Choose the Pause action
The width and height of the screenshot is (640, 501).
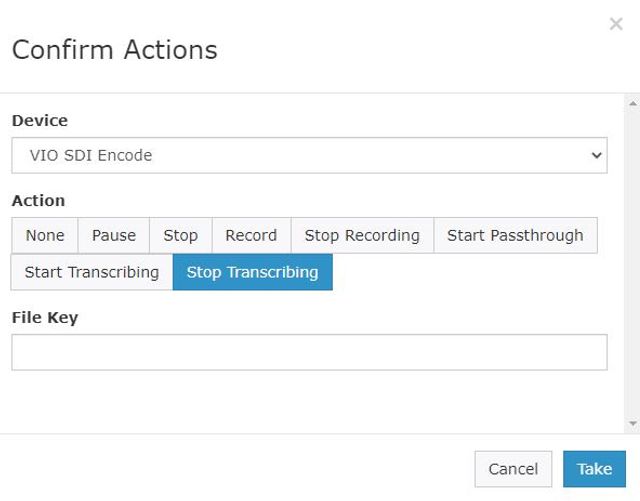[114, 235]
